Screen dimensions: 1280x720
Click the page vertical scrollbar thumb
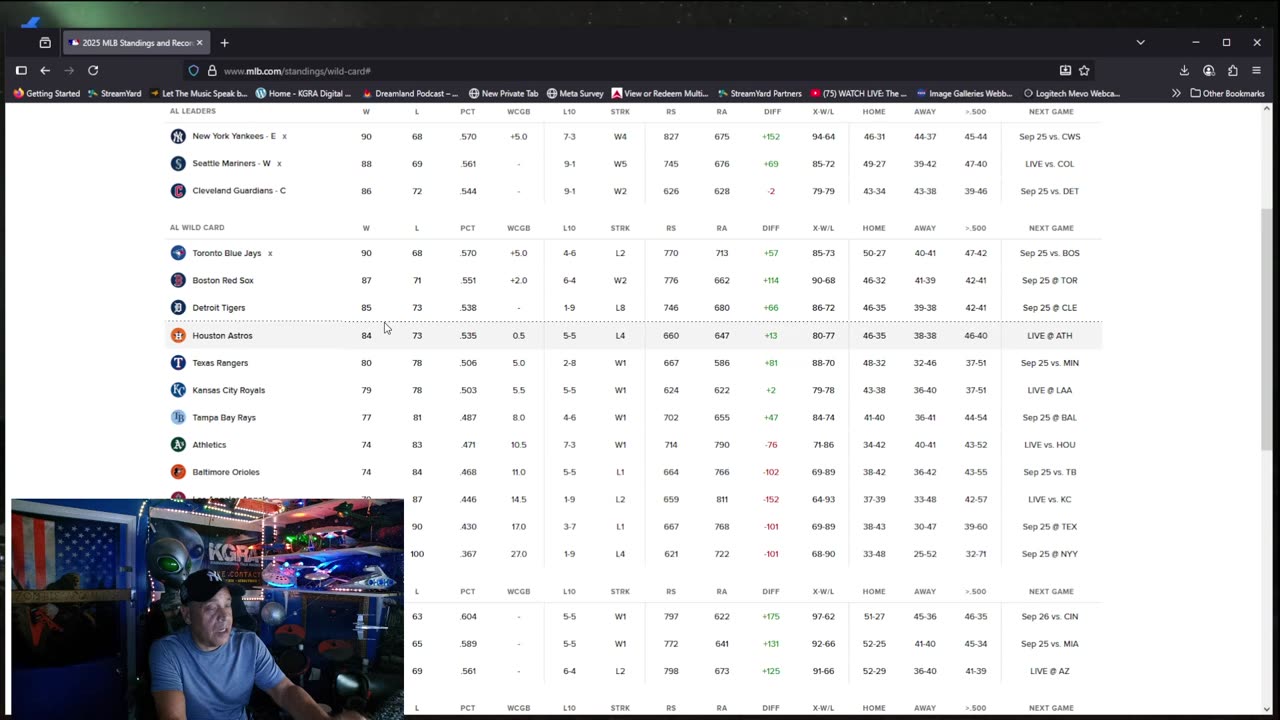pos(1268,330)
